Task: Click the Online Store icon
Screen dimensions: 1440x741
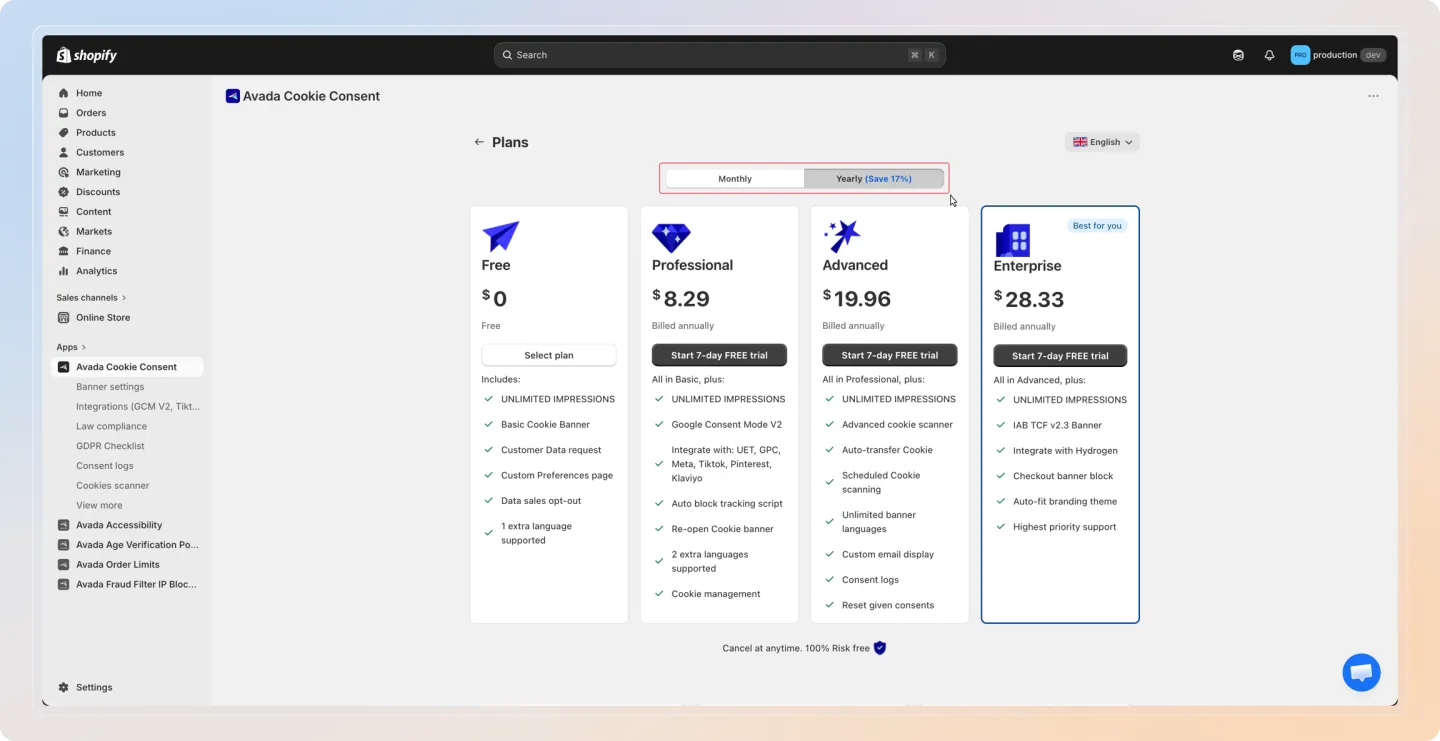Action: click(64, 318)
